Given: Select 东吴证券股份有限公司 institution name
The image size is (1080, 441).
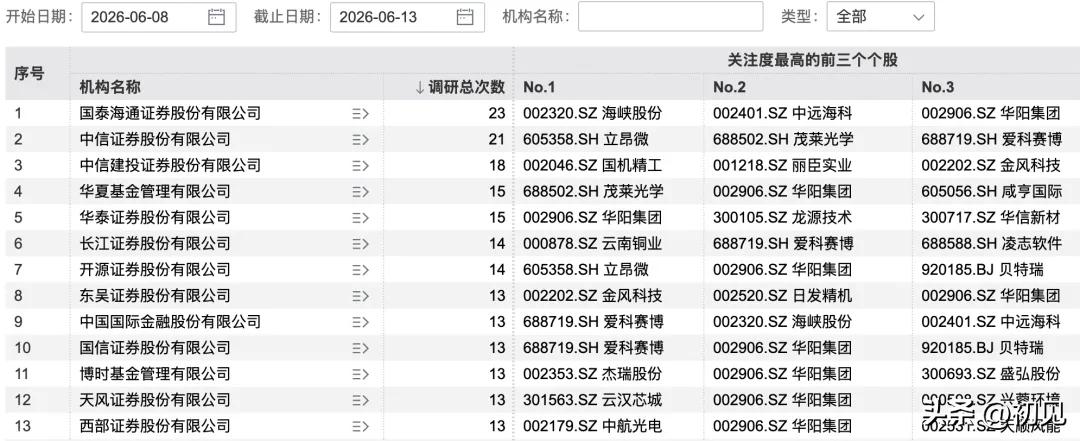Looking at the screenshot, I should point(155,296).
